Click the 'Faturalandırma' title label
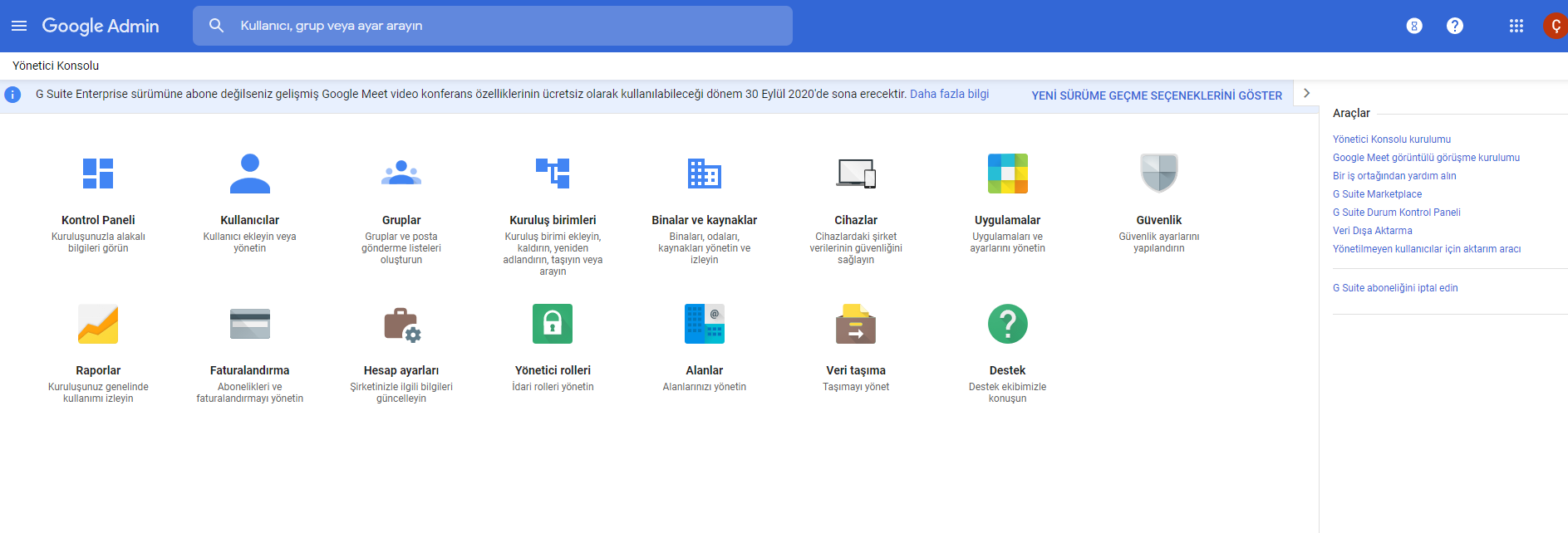1568x533 pixels. click(250, 370)
